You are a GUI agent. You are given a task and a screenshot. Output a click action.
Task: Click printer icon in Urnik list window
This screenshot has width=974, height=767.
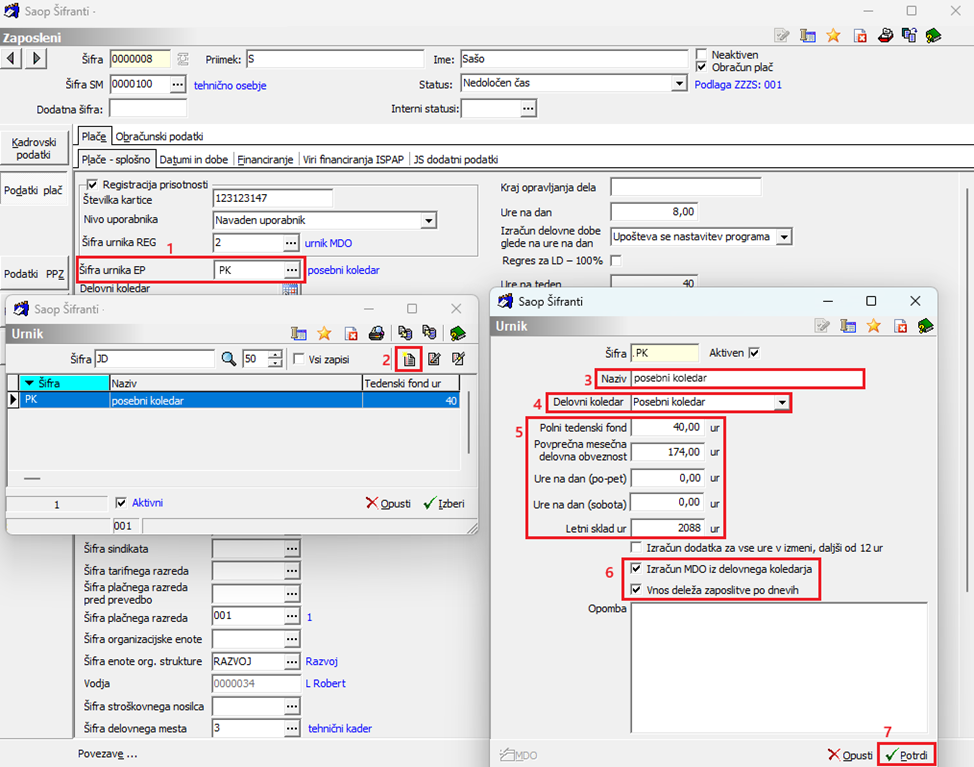[x=376, y=334]
